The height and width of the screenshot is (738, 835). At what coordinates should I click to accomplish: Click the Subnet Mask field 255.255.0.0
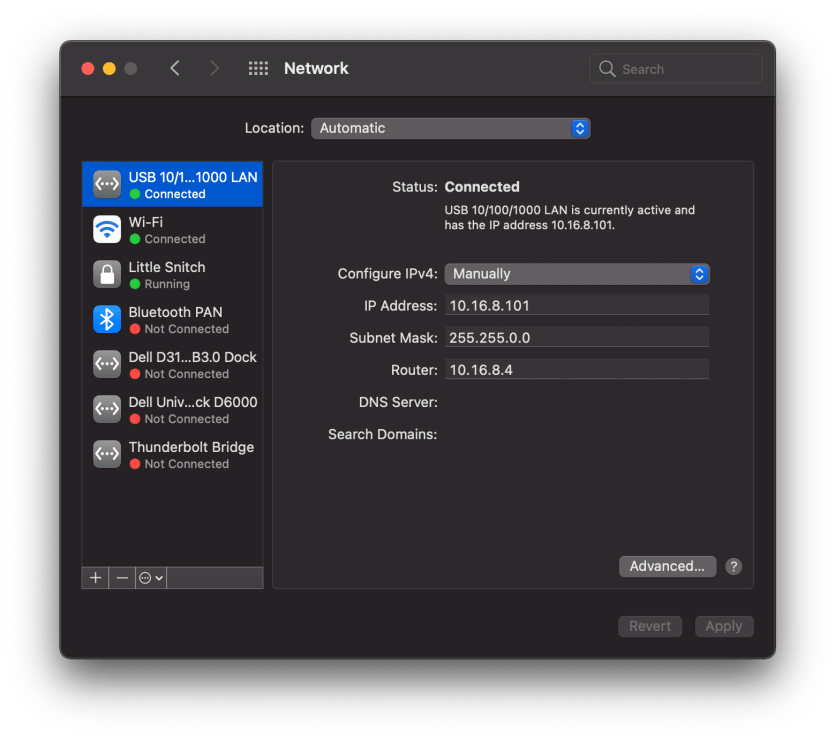point(577,337)
